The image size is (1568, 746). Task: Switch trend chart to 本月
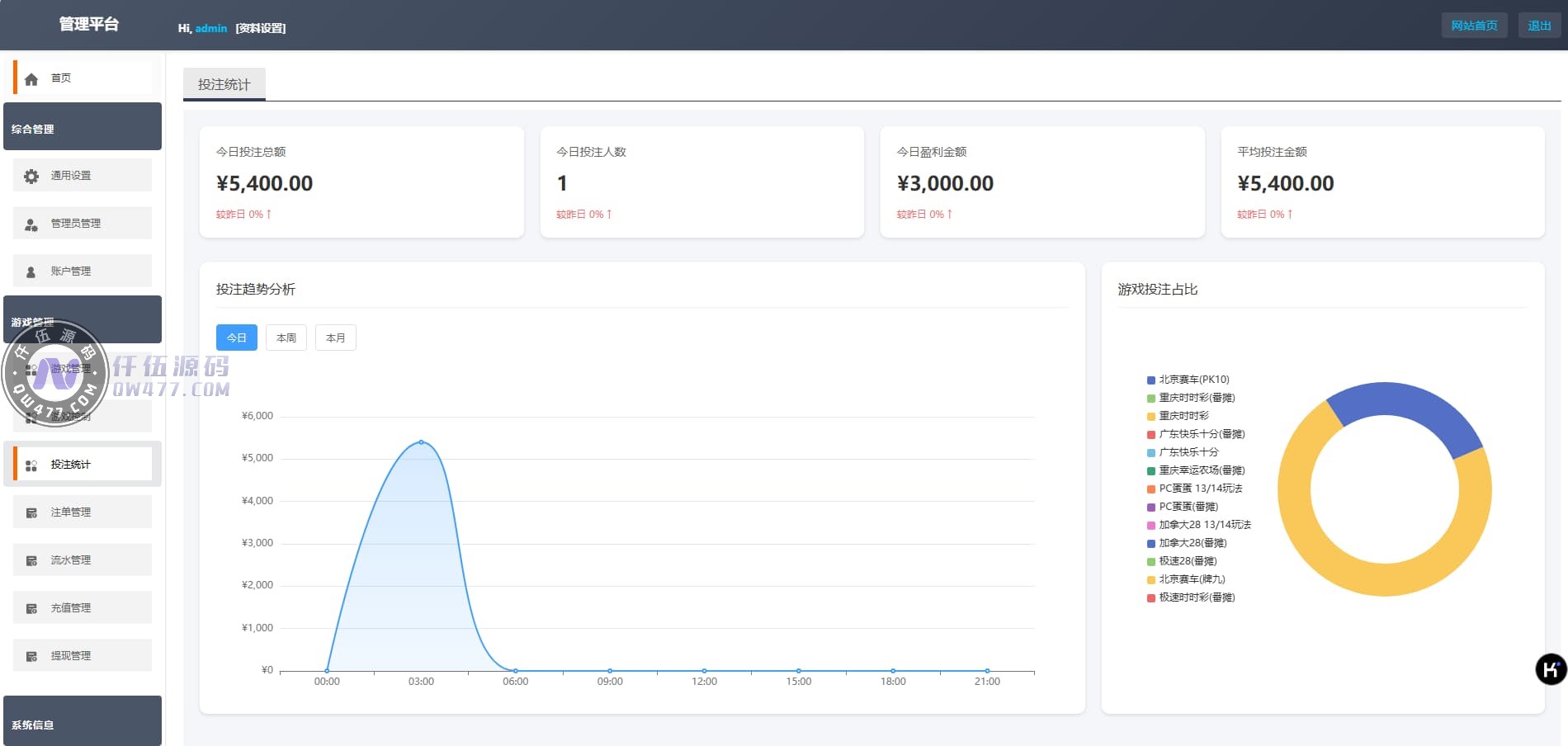click(x=336, y=338)
